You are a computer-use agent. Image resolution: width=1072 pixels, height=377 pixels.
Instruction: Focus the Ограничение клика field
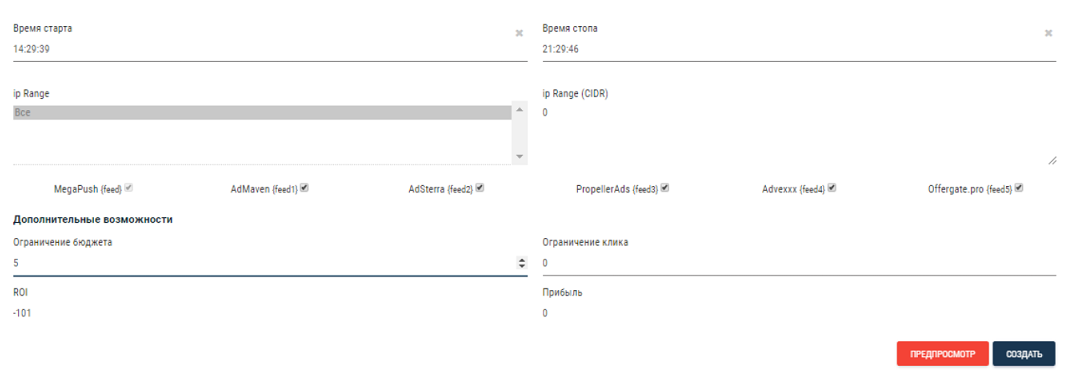(799, 263)
